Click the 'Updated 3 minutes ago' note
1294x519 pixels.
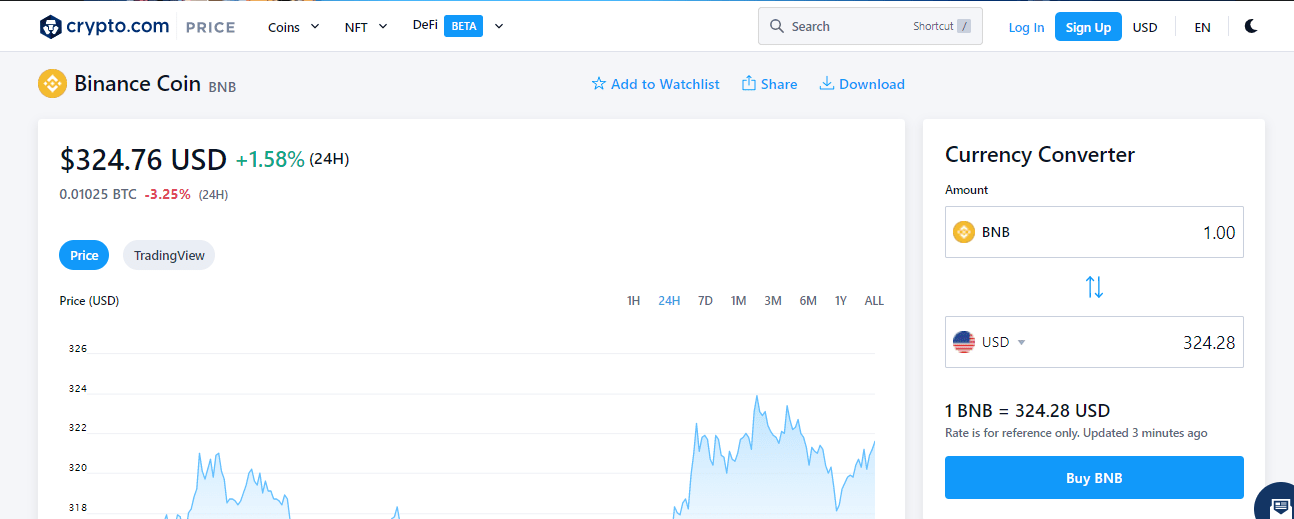pos(1145,433)
